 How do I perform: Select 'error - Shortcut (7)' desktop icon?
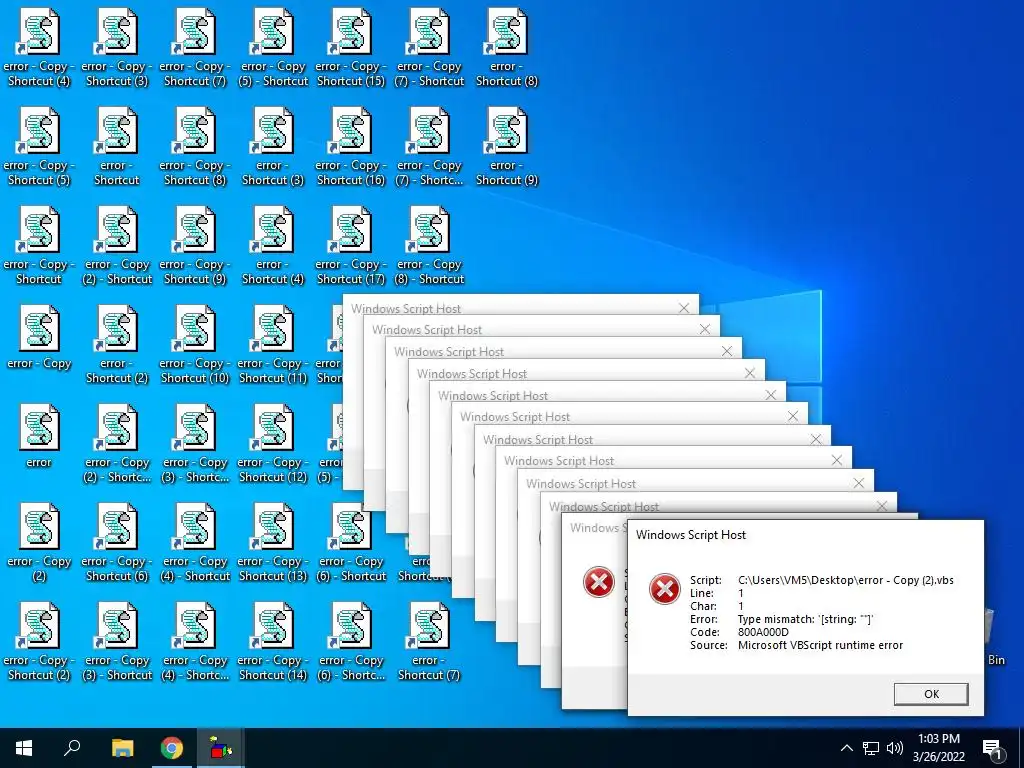coord(429,643)
